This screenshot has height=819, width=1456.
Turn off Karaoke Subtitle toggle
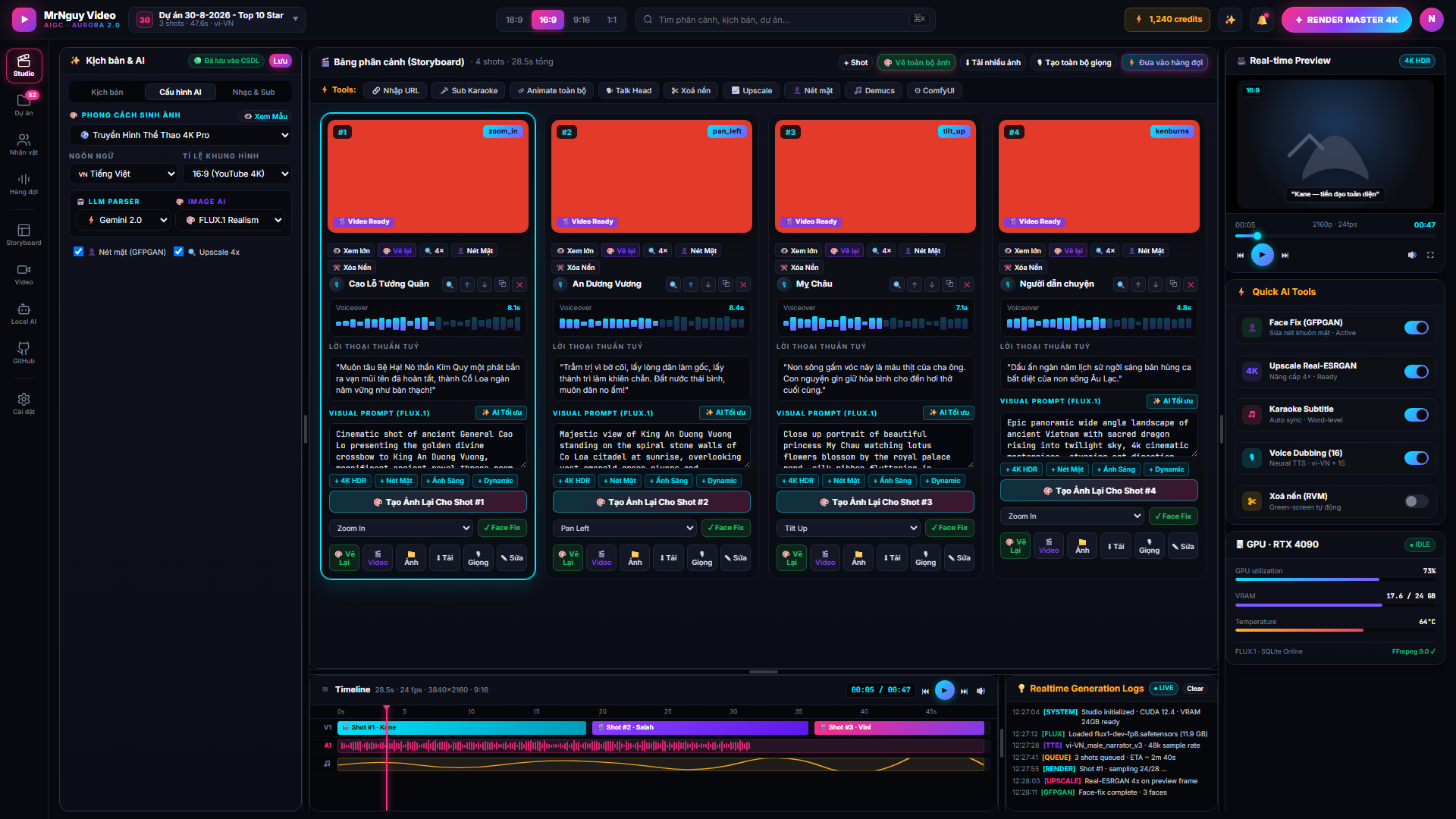(1416, 415)
